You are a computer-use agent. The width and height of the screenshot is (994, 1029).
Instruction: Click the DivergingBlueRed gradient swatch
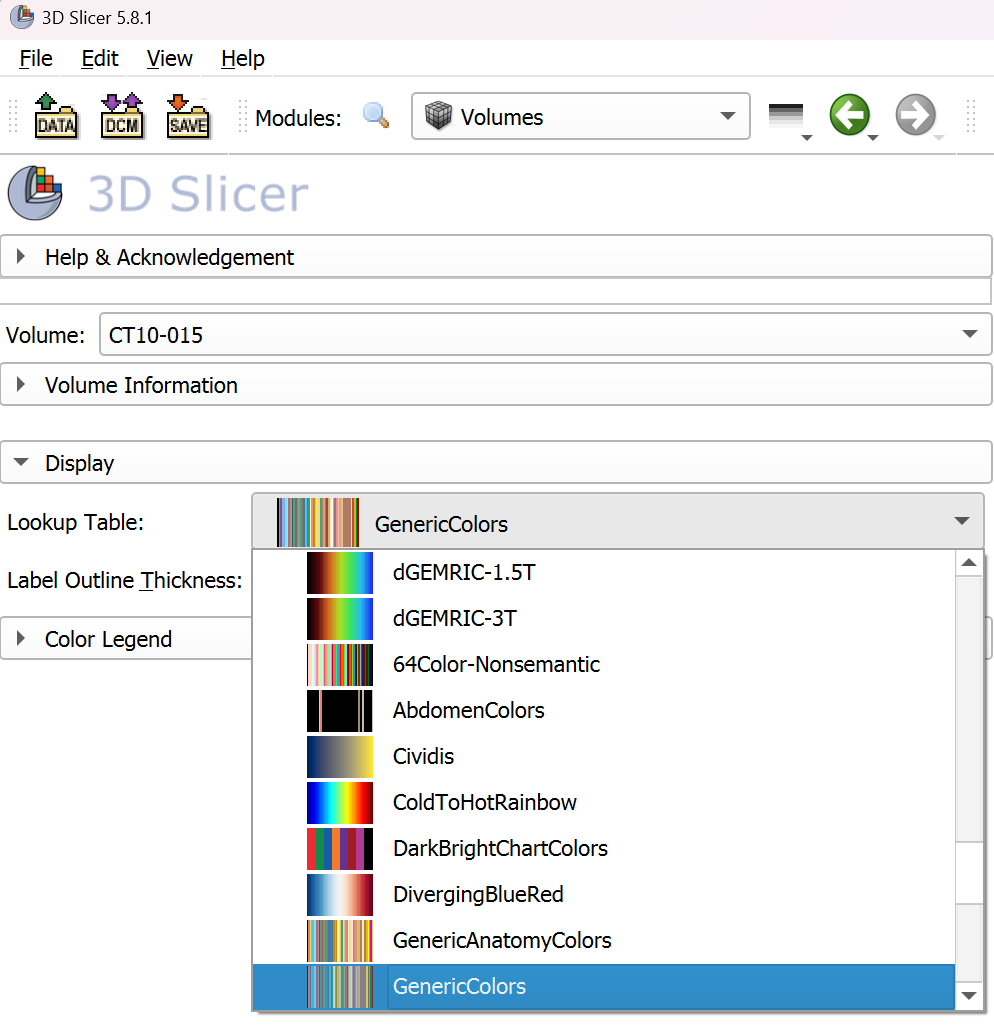[340, 894]
